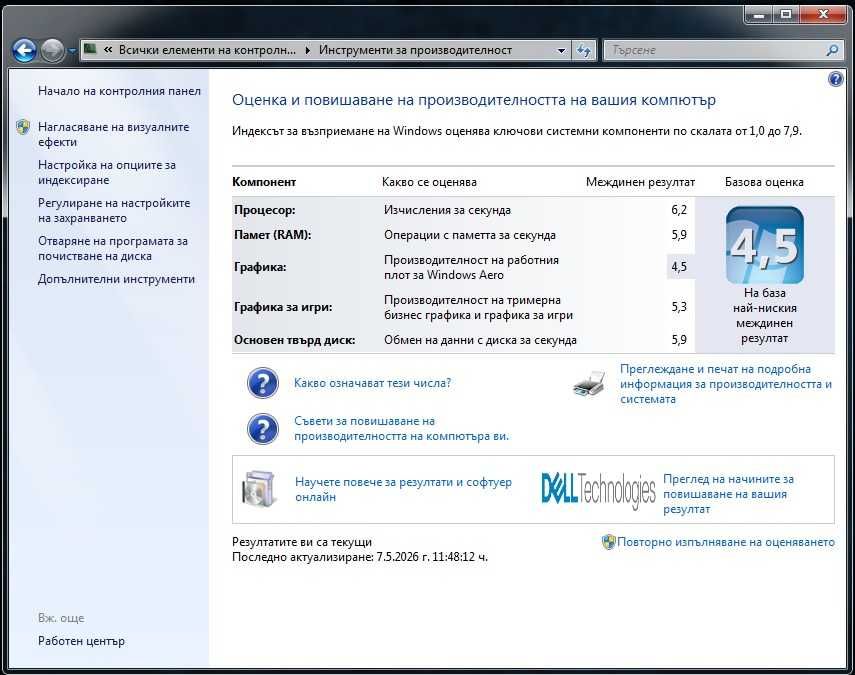Maximize the window
The width and height of the screenshot is (855, 675).
786,15
